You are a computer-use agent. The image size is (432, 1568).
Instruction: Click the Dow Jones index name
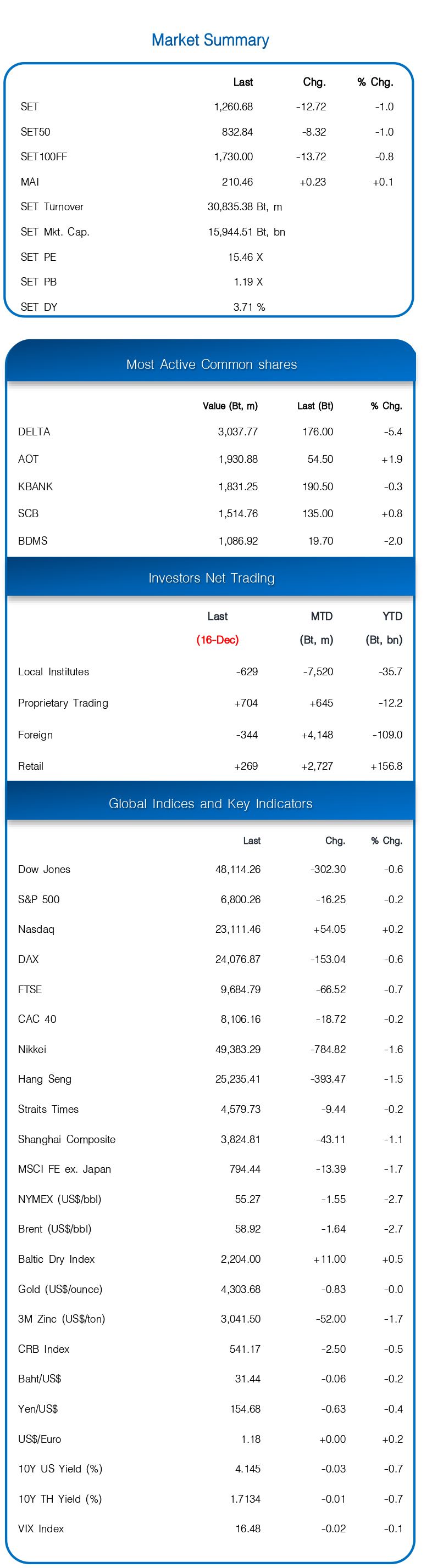(x=44, y=869)
